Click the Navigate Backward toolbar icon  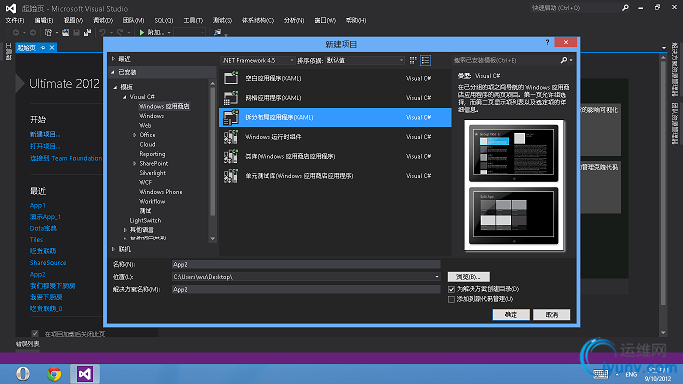pyautogui.click(x=16, y=32)
